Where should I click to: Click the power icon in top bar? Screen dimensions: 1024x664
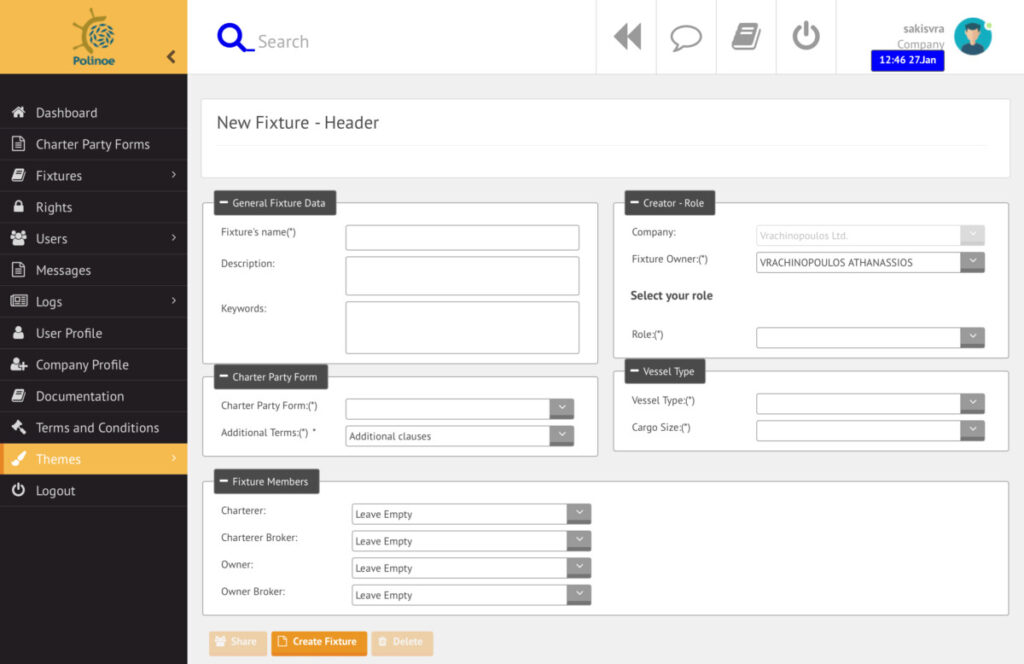click(x=806, y=36)
